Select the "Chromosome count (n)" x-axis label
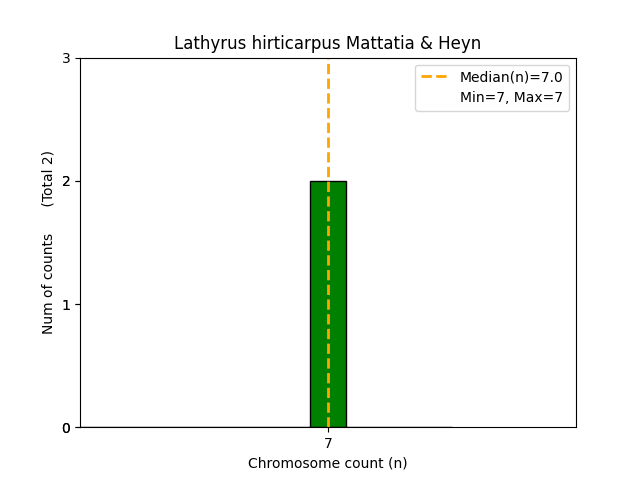Viewport: 640px width, 480px height. click(327, 463)
